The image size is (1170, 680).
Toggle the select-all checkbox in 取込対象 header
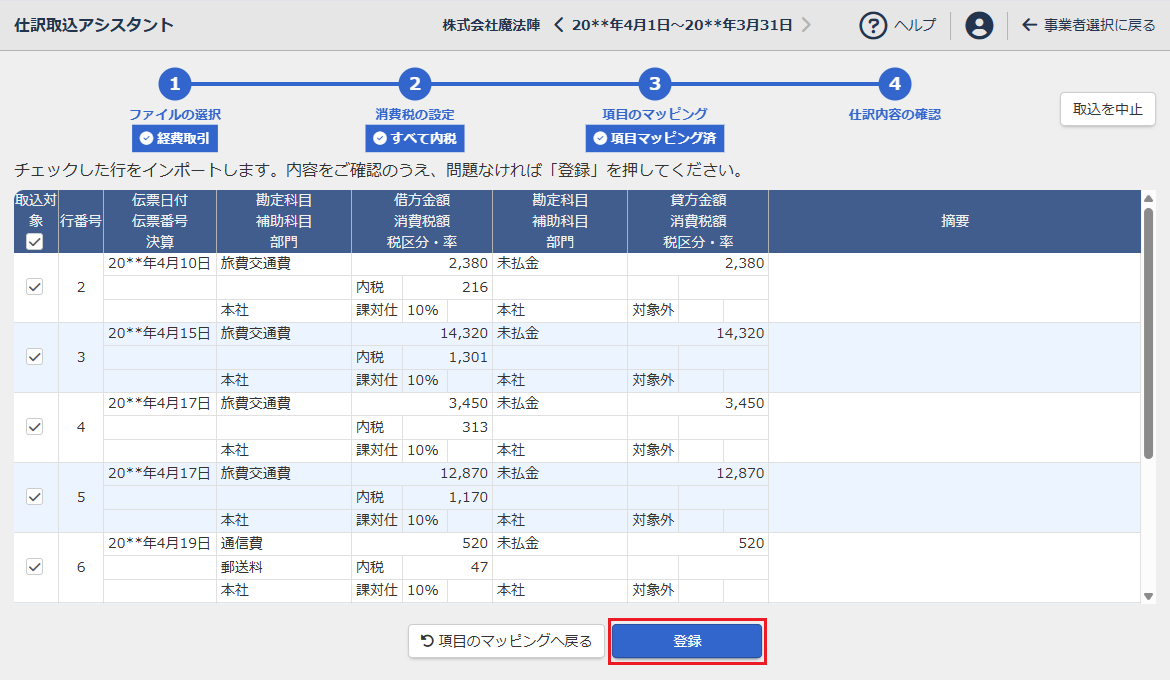point(35,242)
